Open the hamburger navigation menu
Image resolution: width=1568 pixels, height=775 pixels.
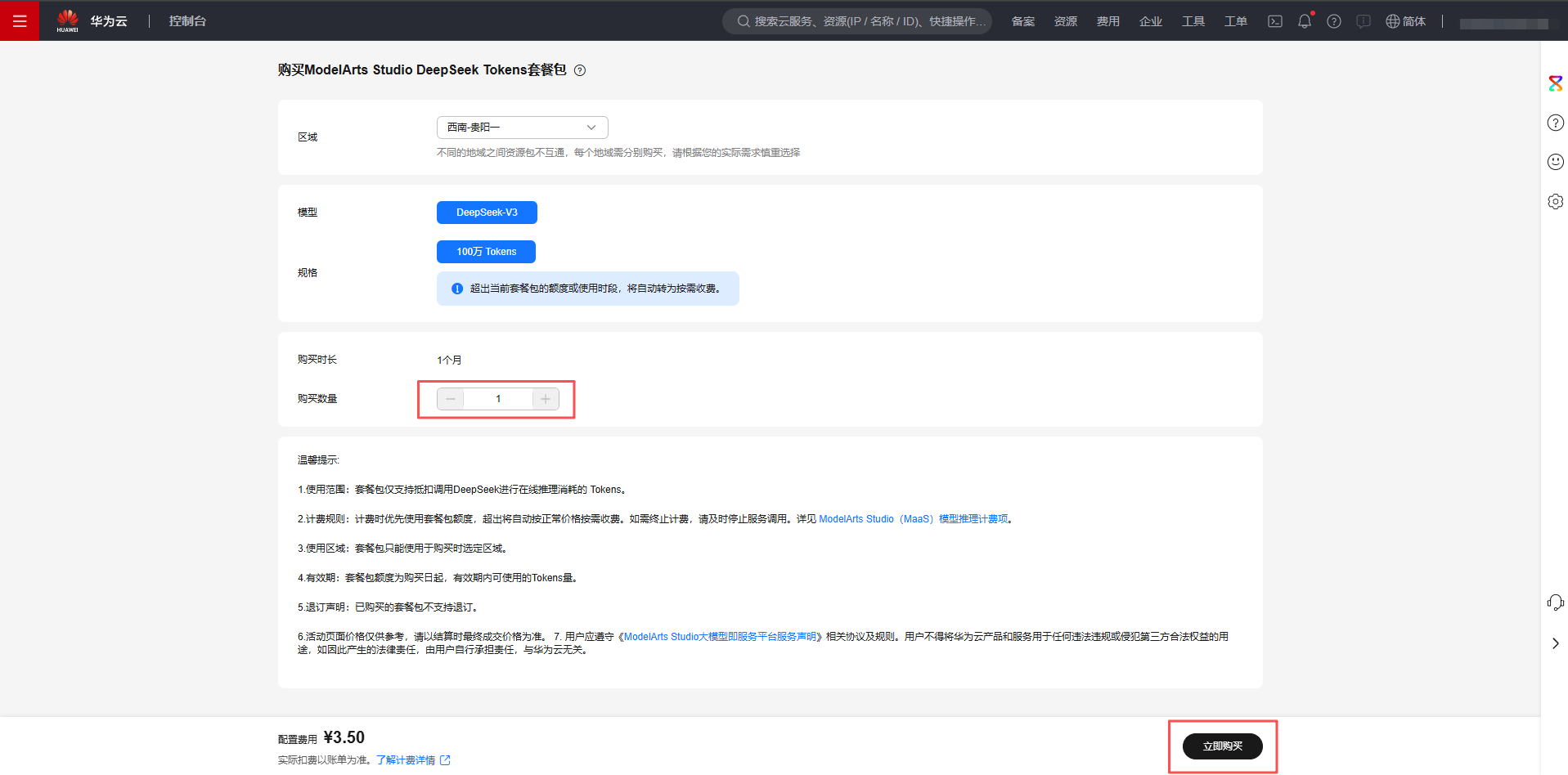click(20, 20)
